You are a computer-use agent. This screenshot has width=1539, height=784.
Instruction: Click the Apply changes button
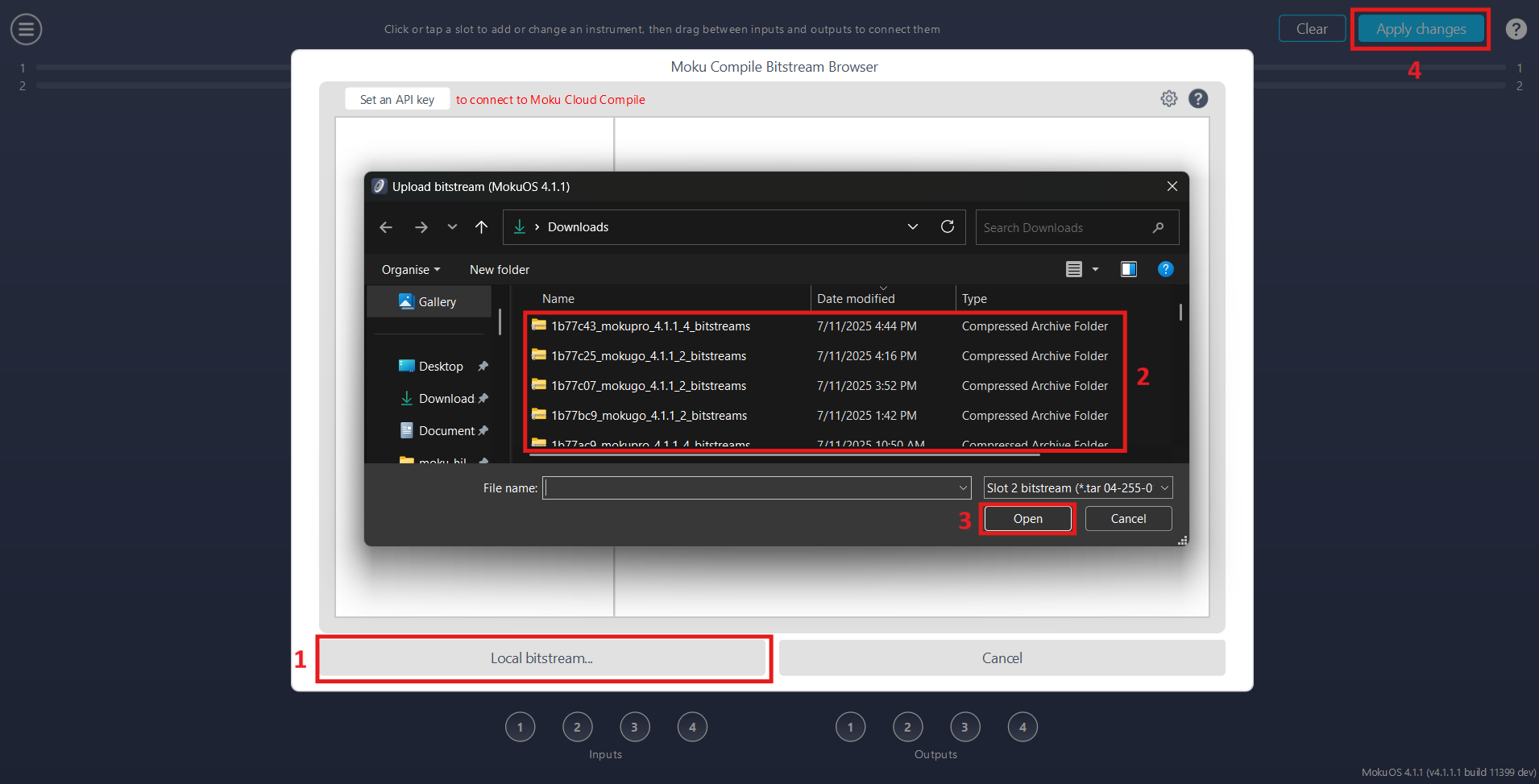(x=1421, y=29)
